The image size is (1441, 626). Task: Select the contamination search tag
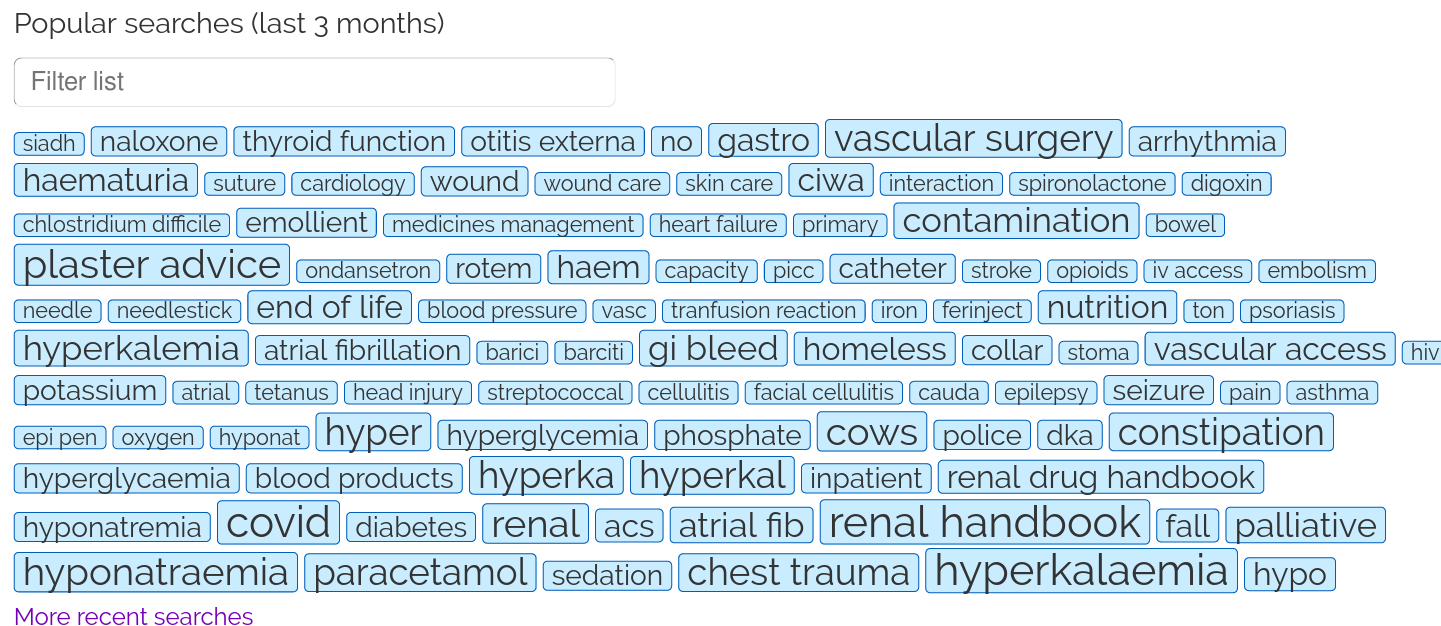(1016, 221)
